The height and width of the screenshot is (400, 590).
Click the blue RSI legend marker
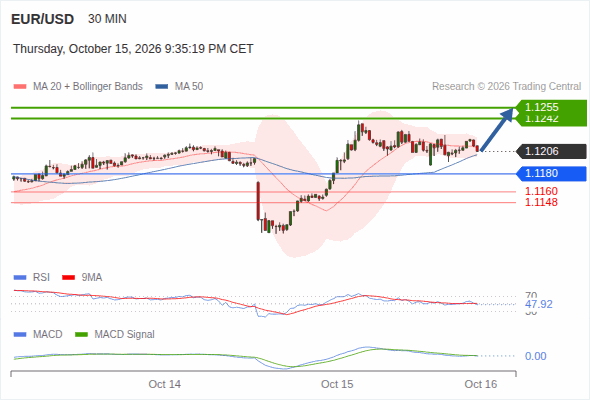tap(20, 278)
